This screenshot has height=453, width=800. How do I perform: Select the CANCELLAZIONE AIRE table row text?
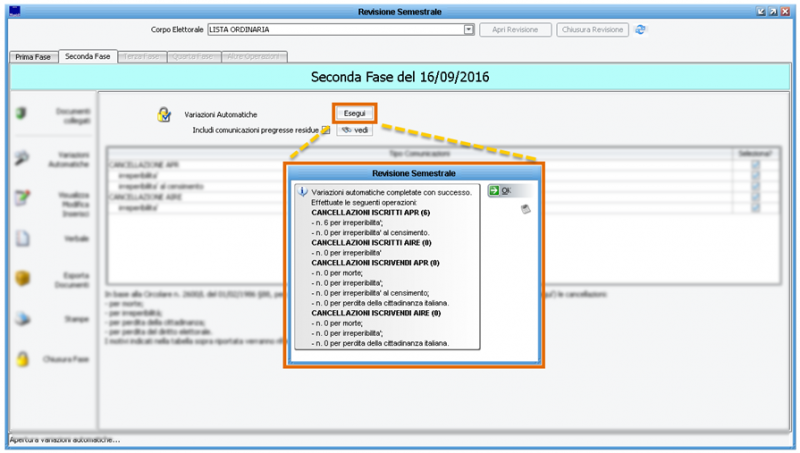pyautogui.click(x=145, y=197)
